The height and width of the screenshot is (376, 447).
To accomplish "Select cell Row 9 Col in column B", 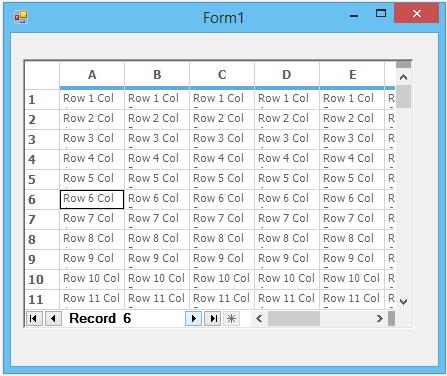I will 157,259.
